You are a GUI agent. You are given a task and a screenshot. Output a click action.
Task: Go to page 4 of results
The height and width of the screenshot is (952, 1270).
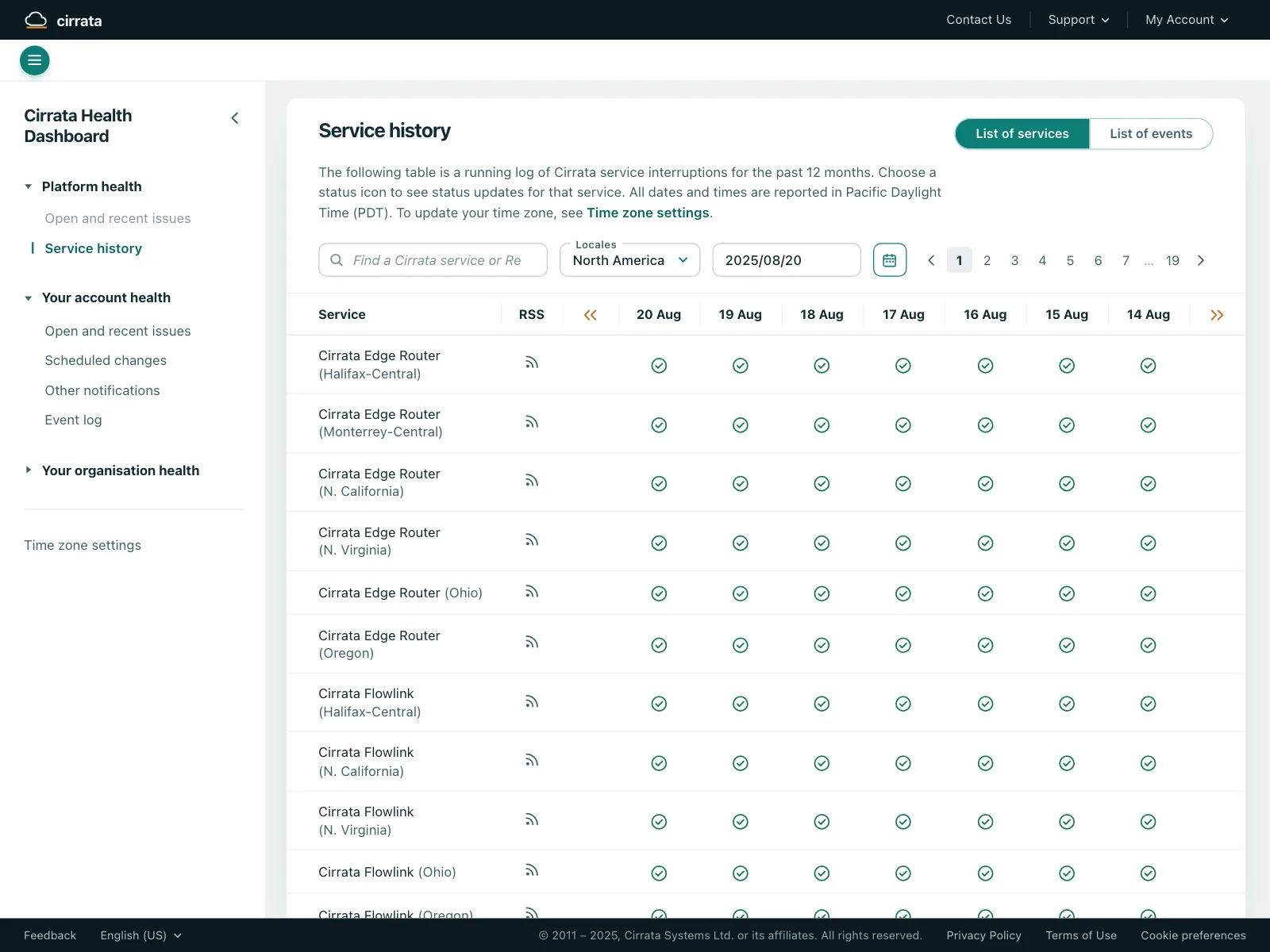click(x=1042, y=260)
